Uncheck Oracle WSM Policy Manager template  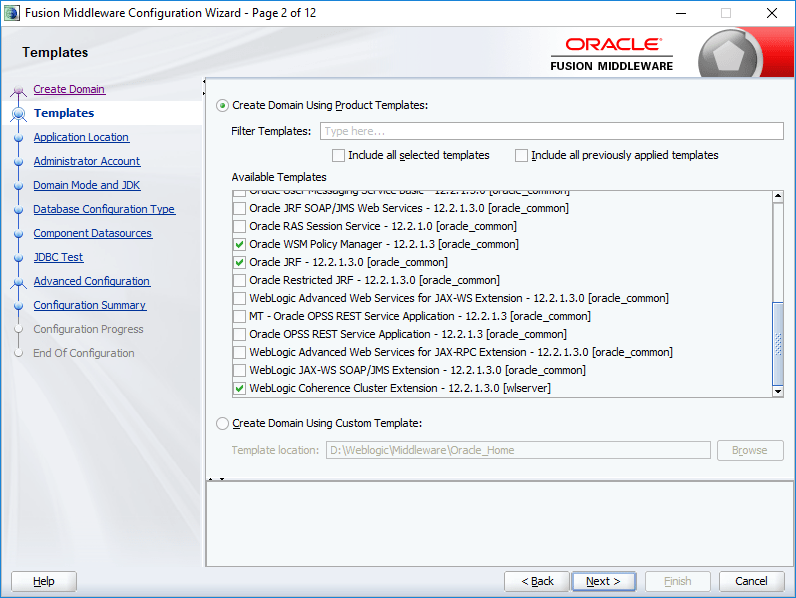click(x=240, y=244)
